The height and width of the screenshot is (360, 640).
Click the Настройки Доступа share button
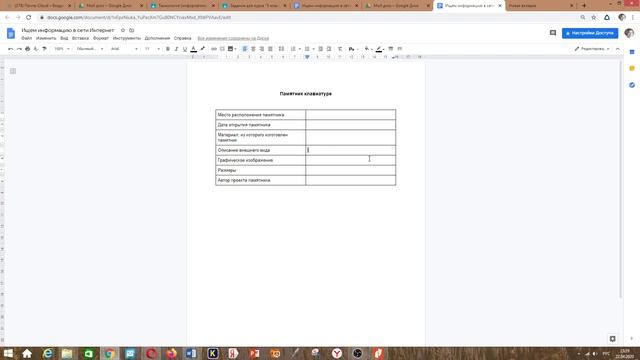click(590, 33)
